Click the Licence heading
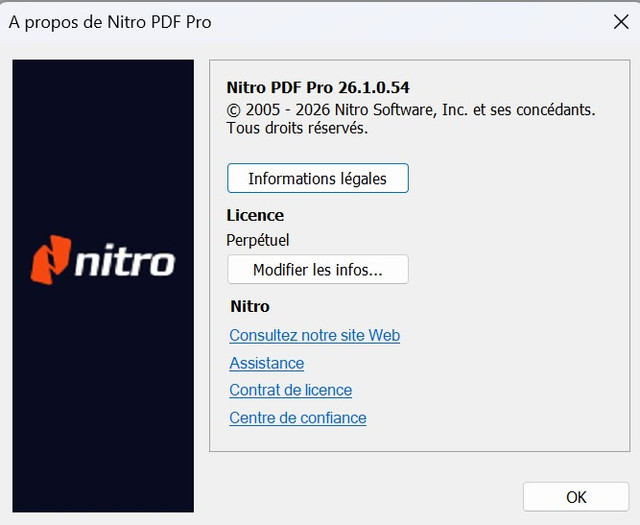 (255, 216)
